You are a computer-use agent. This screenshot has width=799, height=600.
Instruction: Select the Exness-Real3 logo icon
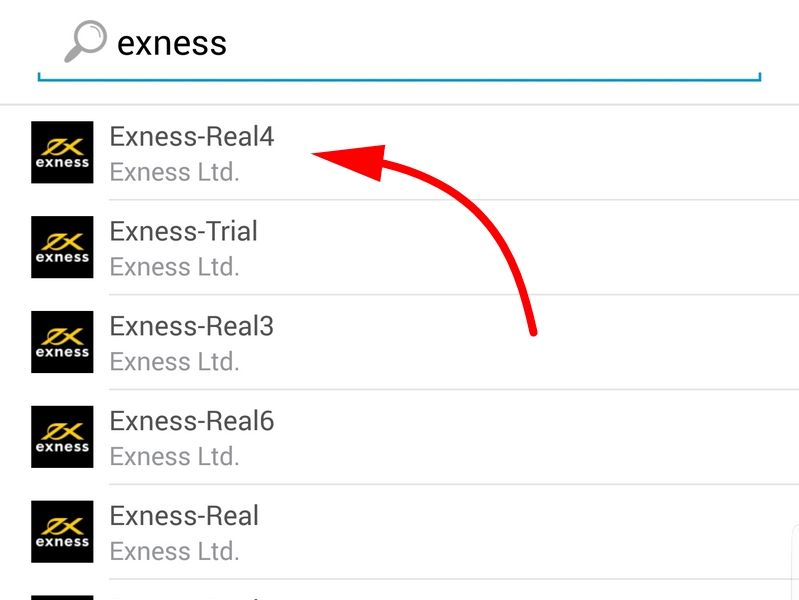[x=62, y=342]
